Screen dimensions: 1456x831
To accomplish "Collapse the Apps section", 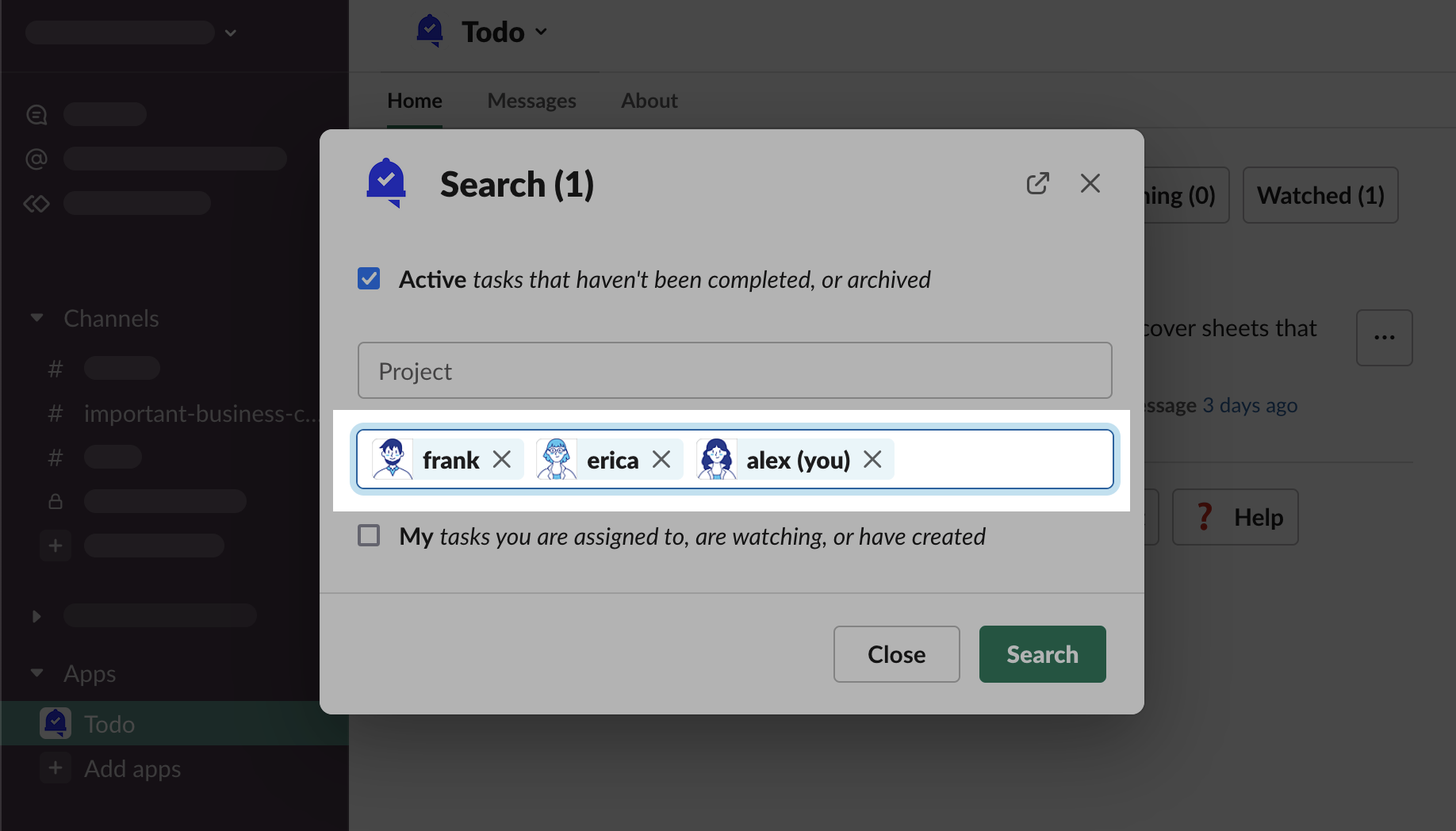I will (x=36, y=673).
